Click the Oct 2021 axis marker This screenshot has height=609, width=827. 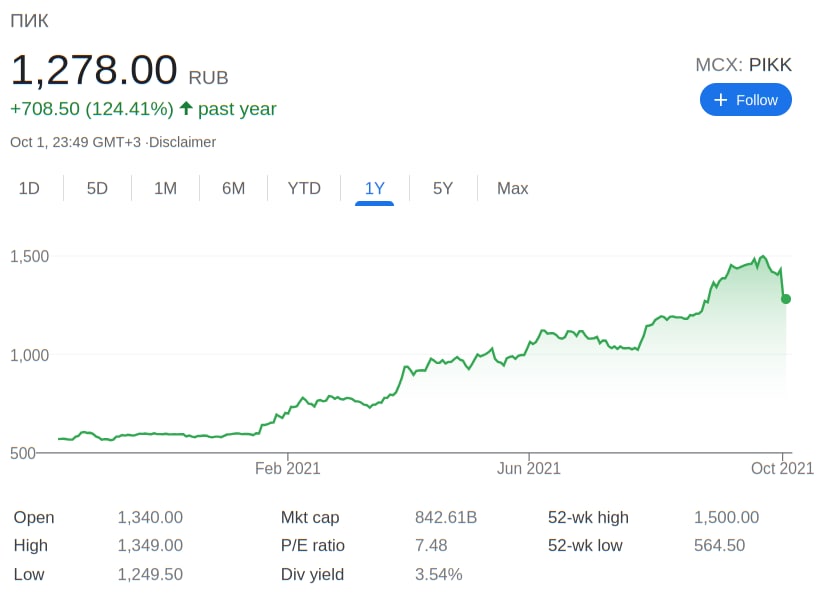[782, 468]
